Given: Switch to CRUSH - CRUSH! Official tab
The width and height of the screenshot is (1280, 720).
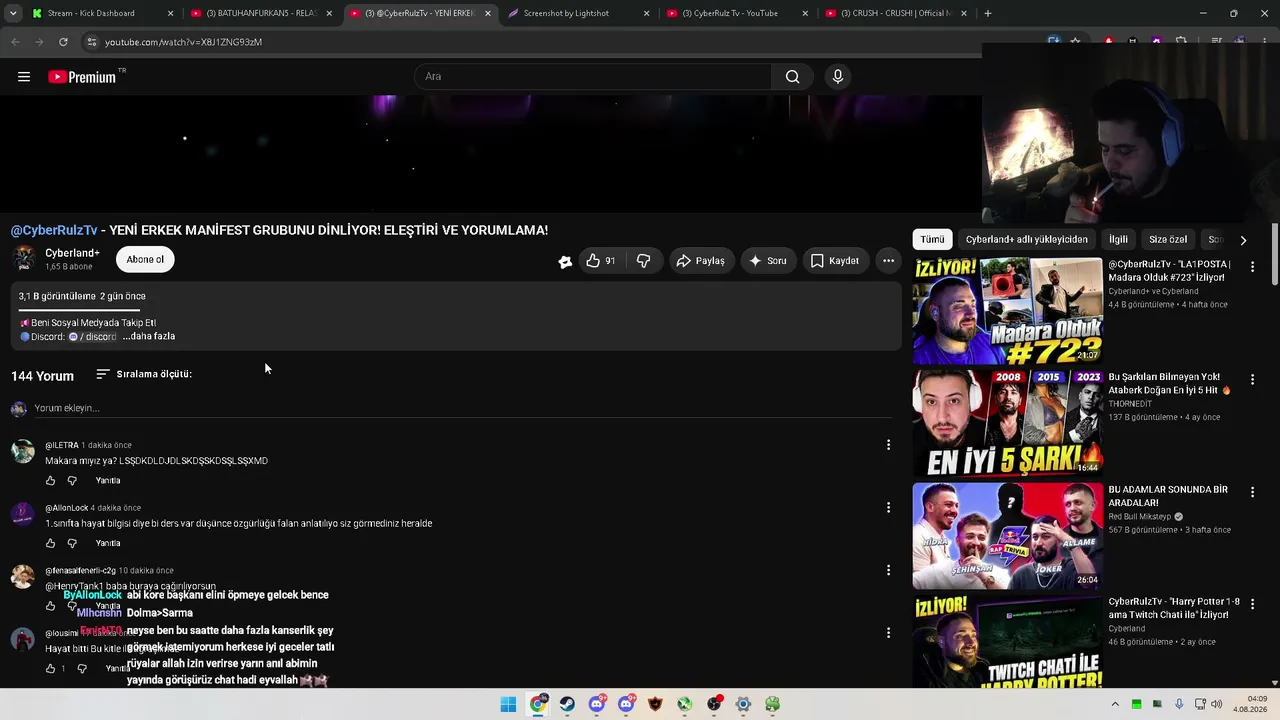Looking at the screenshot, I should pos(896,13).
